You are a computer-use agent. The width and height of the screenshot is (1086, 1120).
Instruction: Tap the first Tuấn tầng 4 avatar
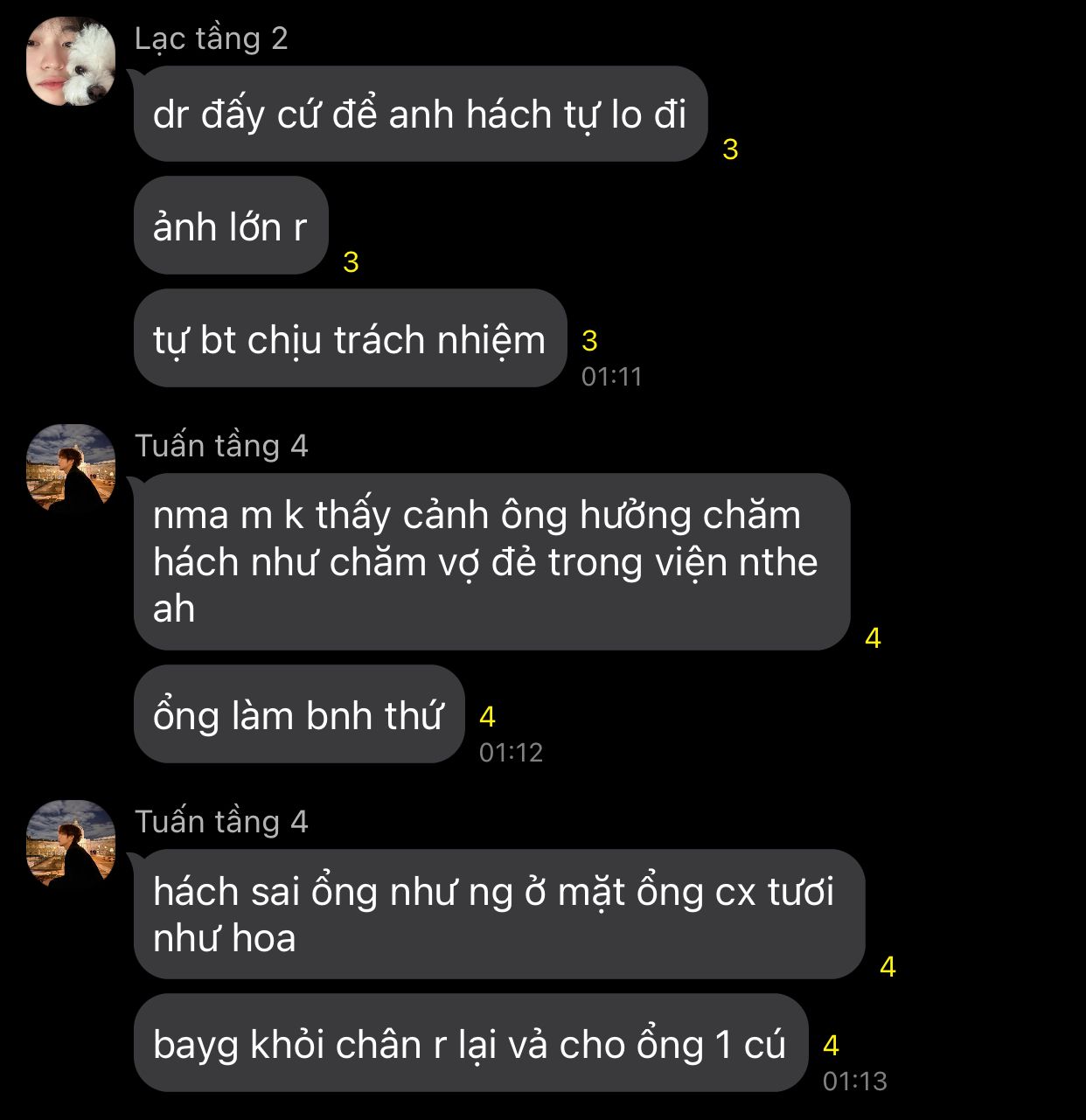tap(71, 469)
